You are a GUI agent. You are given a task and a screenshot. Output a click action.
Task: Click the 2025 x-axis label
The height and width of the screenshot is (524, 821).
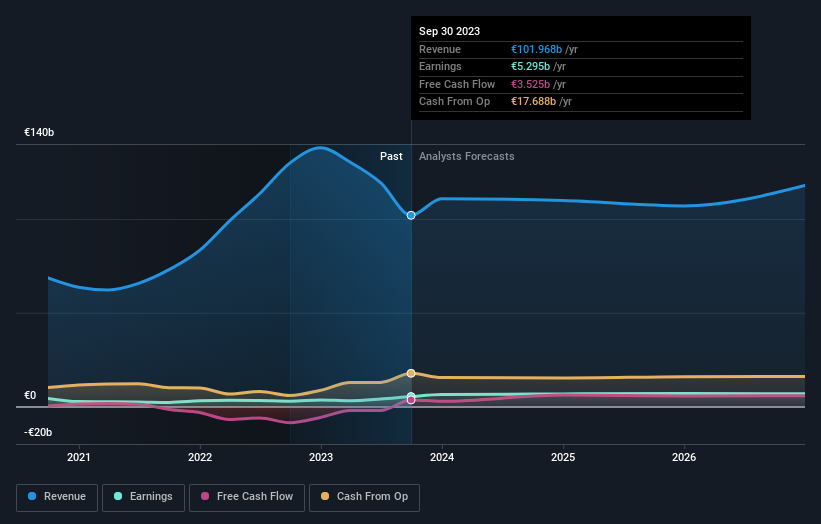(563, 458)
